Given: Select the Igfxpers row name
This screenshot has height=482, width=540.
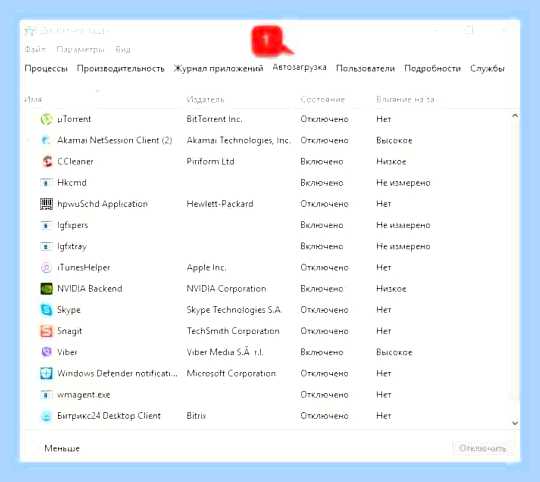Looking at the screenshot, I should pos(73,225).
